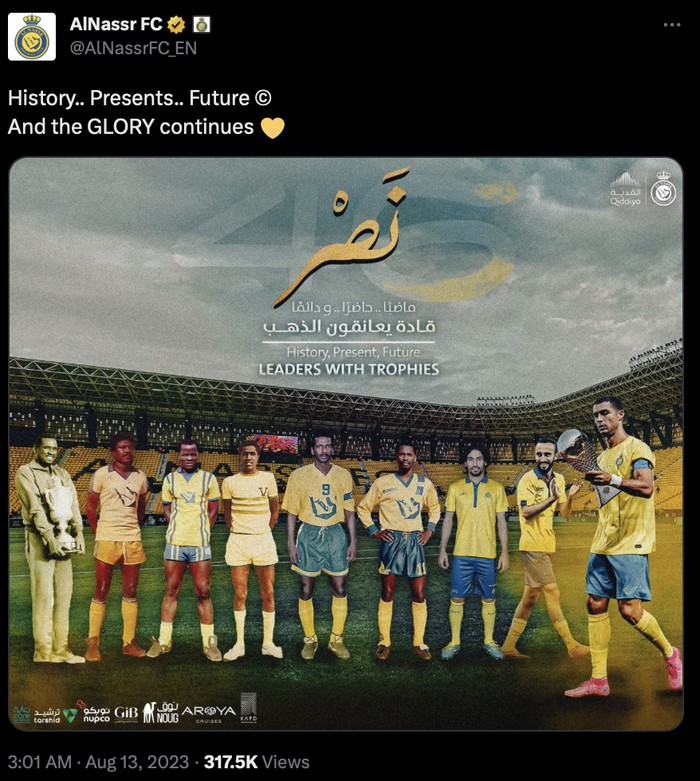Screen dimensions: 700x781
Task: Click the Al Nassr crest in the poster's top corner
Action: 663,188
